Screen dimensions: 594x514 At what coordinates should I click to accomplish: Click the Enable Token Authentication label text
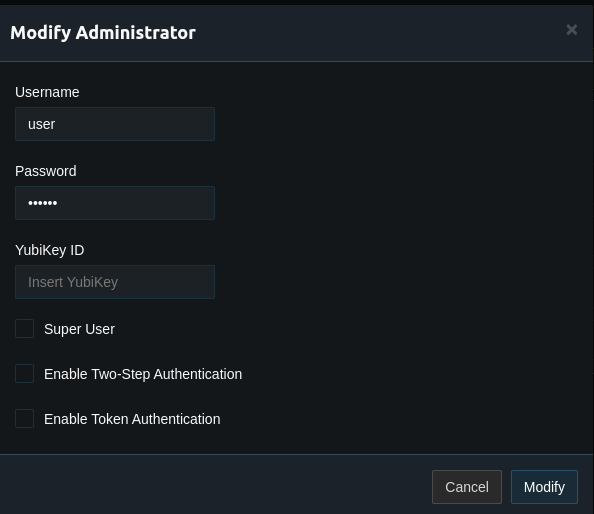click(x=132, y=419)
